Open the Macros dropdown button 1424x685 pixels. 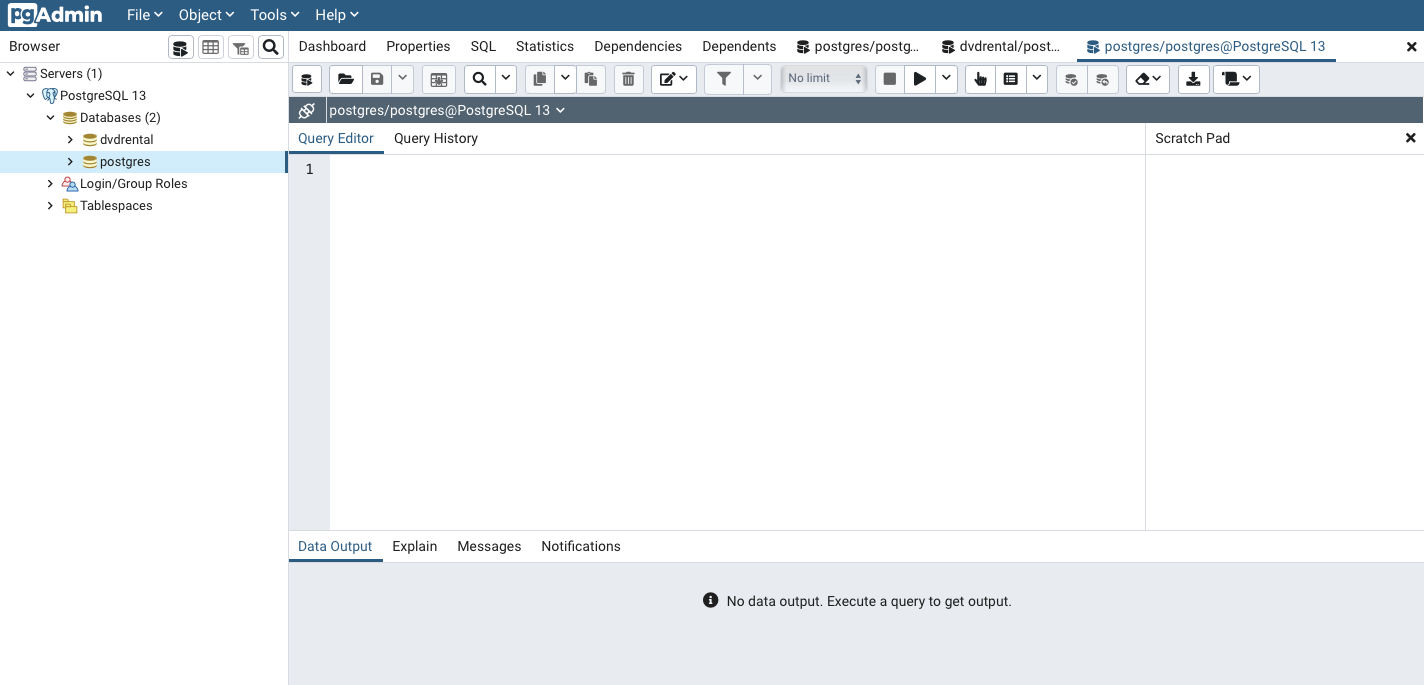click(1236, 79)
